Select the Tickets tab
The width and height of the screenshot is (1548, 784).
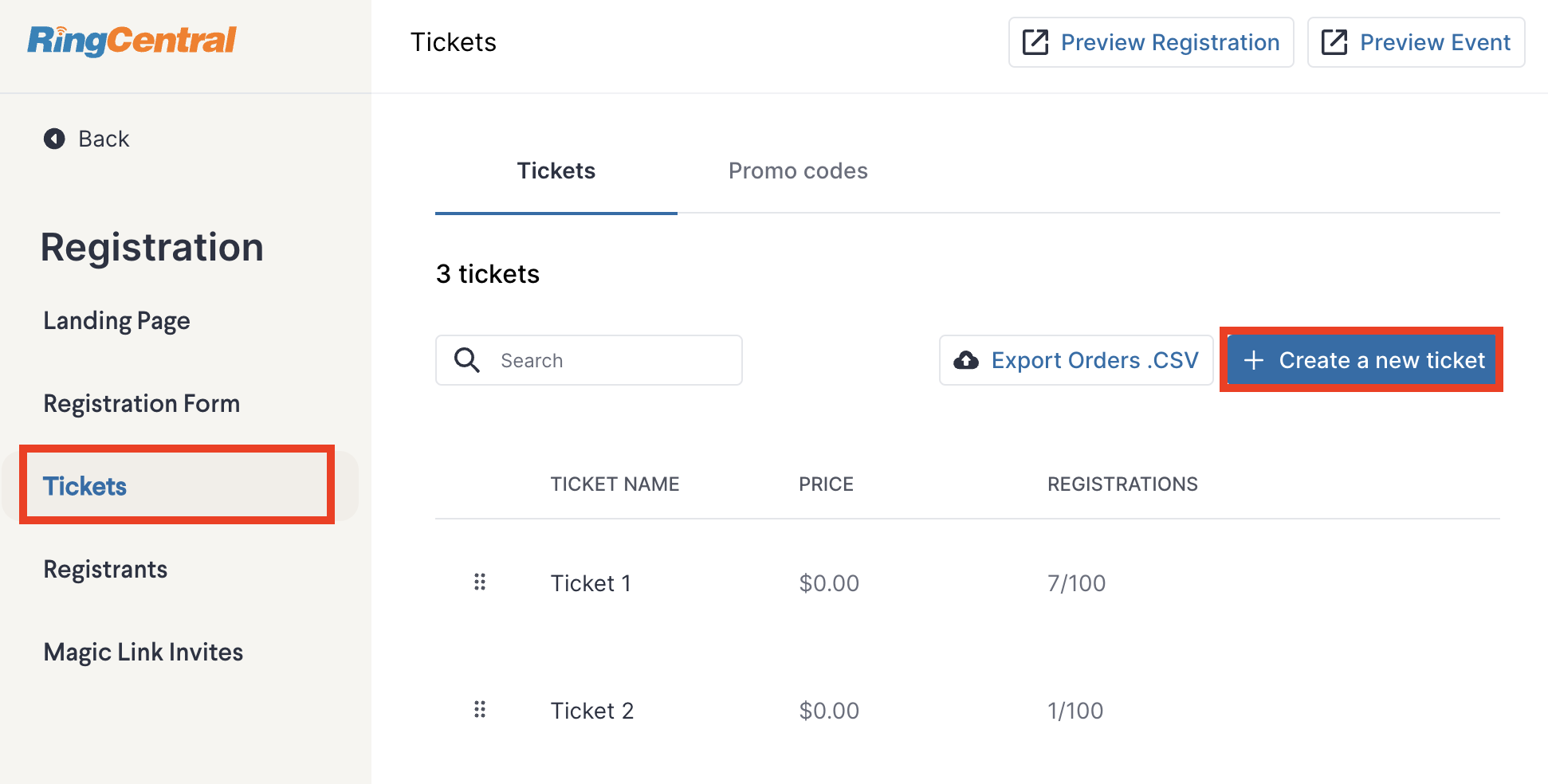pos(556,171)
